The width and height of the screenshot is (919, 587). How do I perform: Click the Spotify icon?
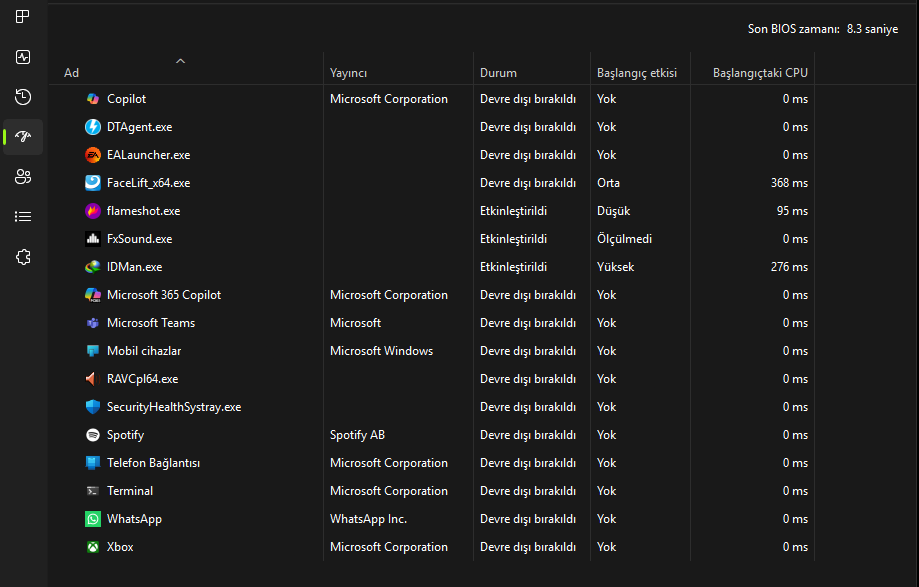(x=93, y=435)
